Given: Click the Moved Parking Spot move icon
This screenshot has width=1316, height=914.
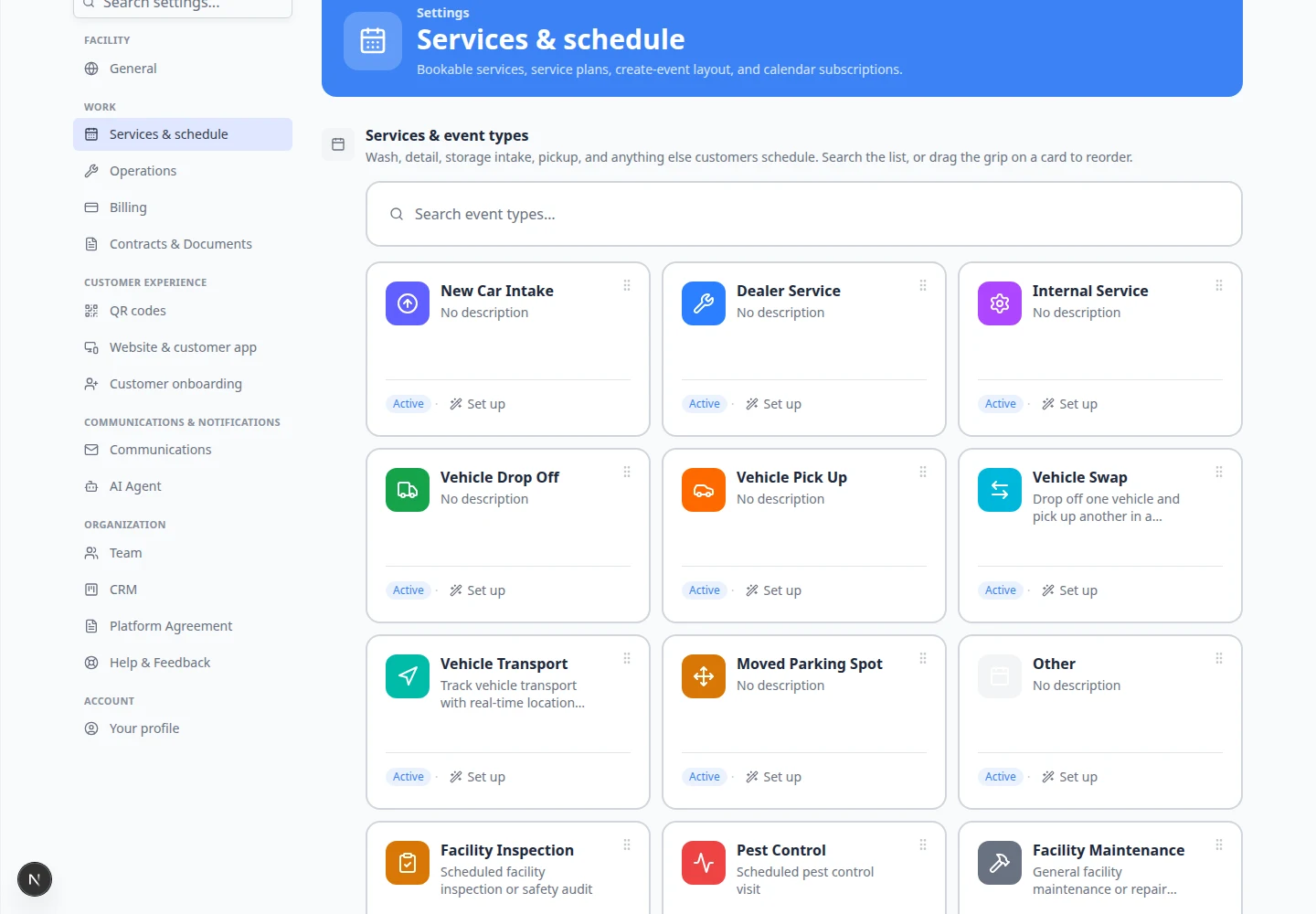Looking at the screenshot, I should [x=704, y=676].
